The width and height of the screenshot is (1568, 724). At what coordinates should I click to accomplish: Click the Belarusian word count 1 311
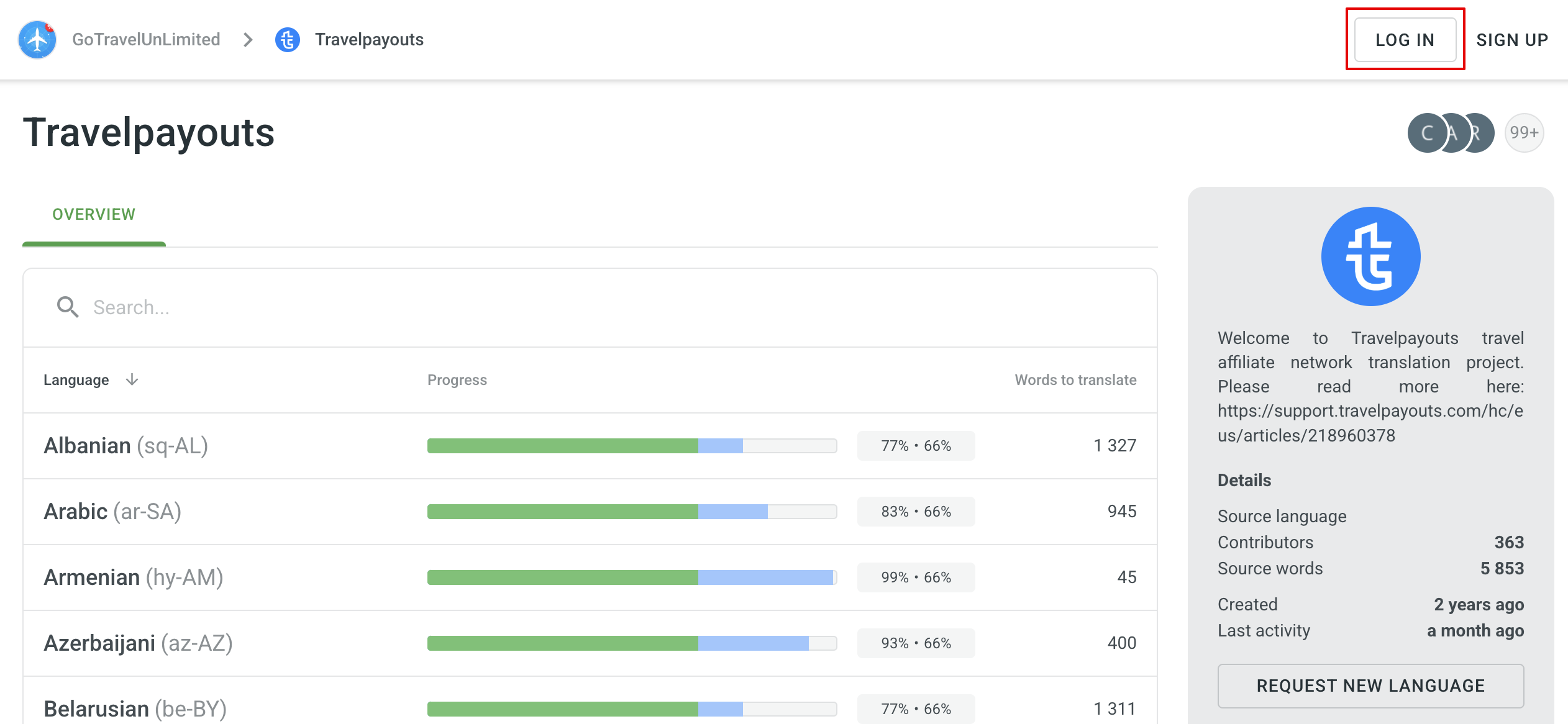pyautogui.click(x=1115, y=708)
